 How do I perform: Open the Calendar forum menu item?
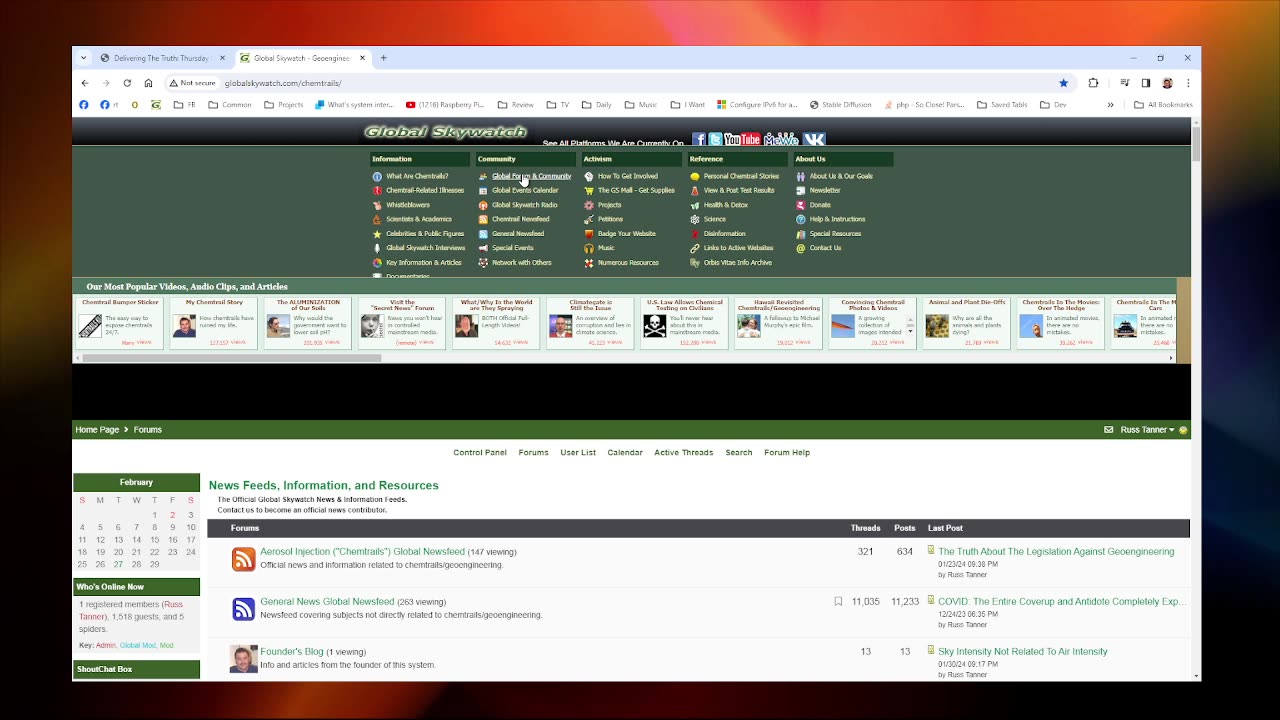tap(625, 453)
